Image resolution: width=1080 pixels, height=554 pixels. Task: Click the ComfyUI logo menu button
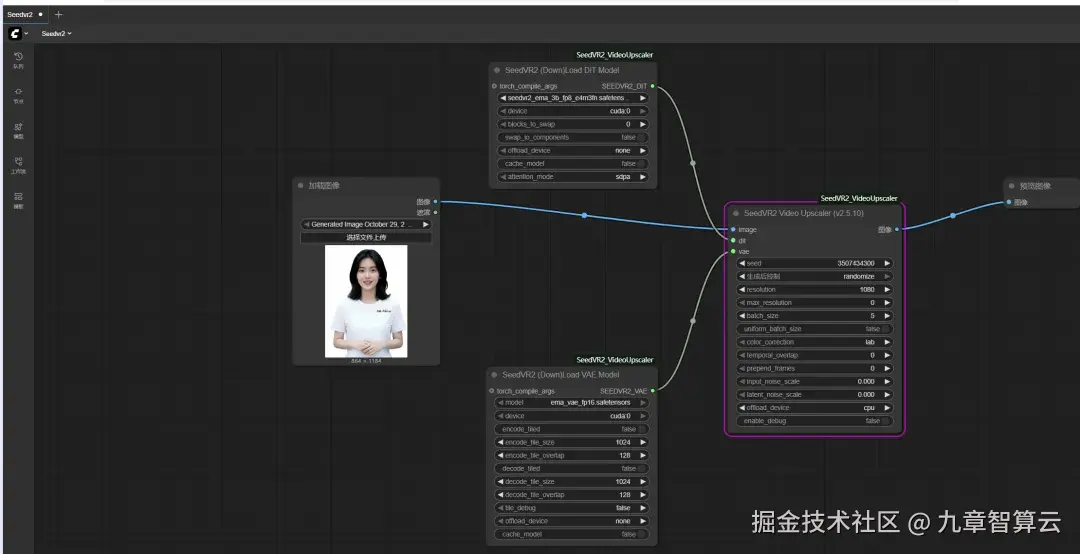[x=15, y=33]
